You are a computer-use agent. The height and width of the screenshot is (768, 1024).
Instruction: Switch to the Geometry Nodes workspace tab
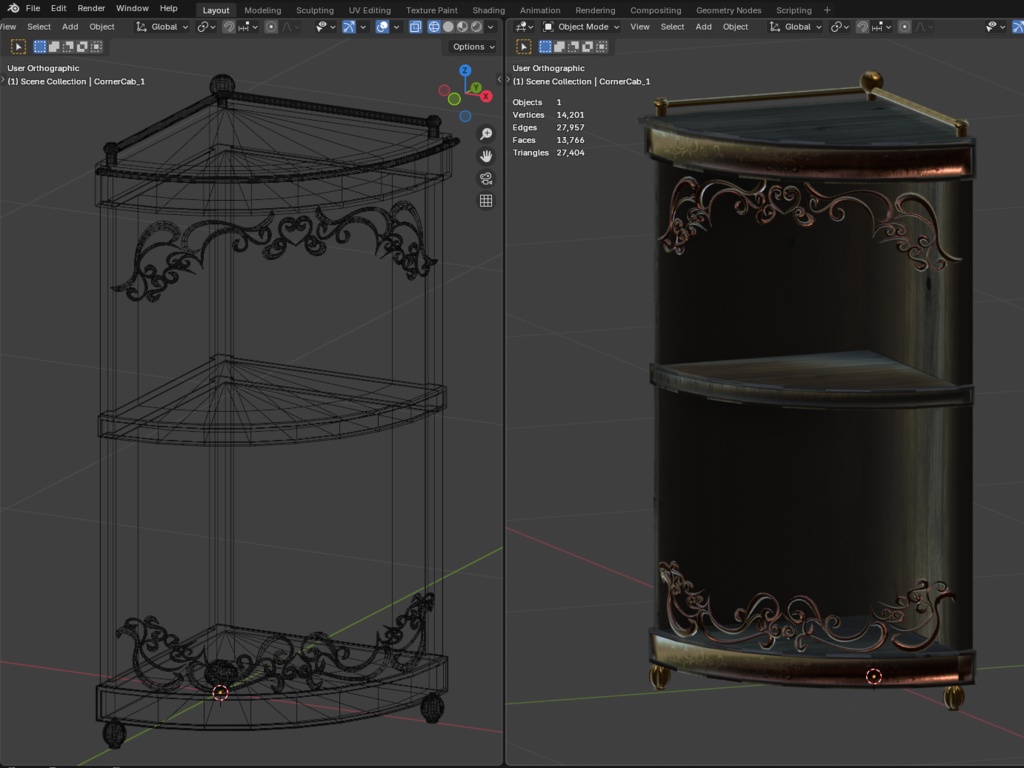pos(728,10)
